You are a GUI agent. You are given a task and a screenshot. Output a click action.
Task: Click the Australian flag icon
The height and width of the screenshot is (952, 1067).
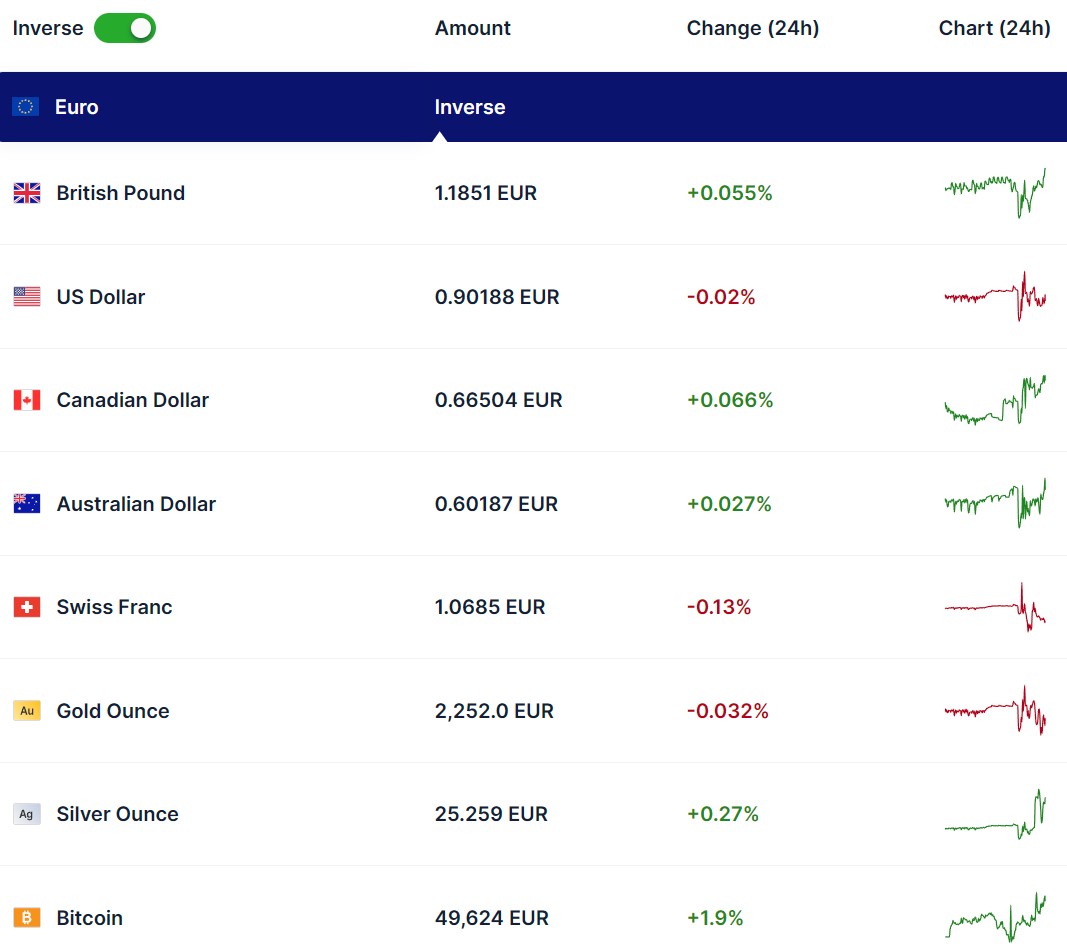27,504
